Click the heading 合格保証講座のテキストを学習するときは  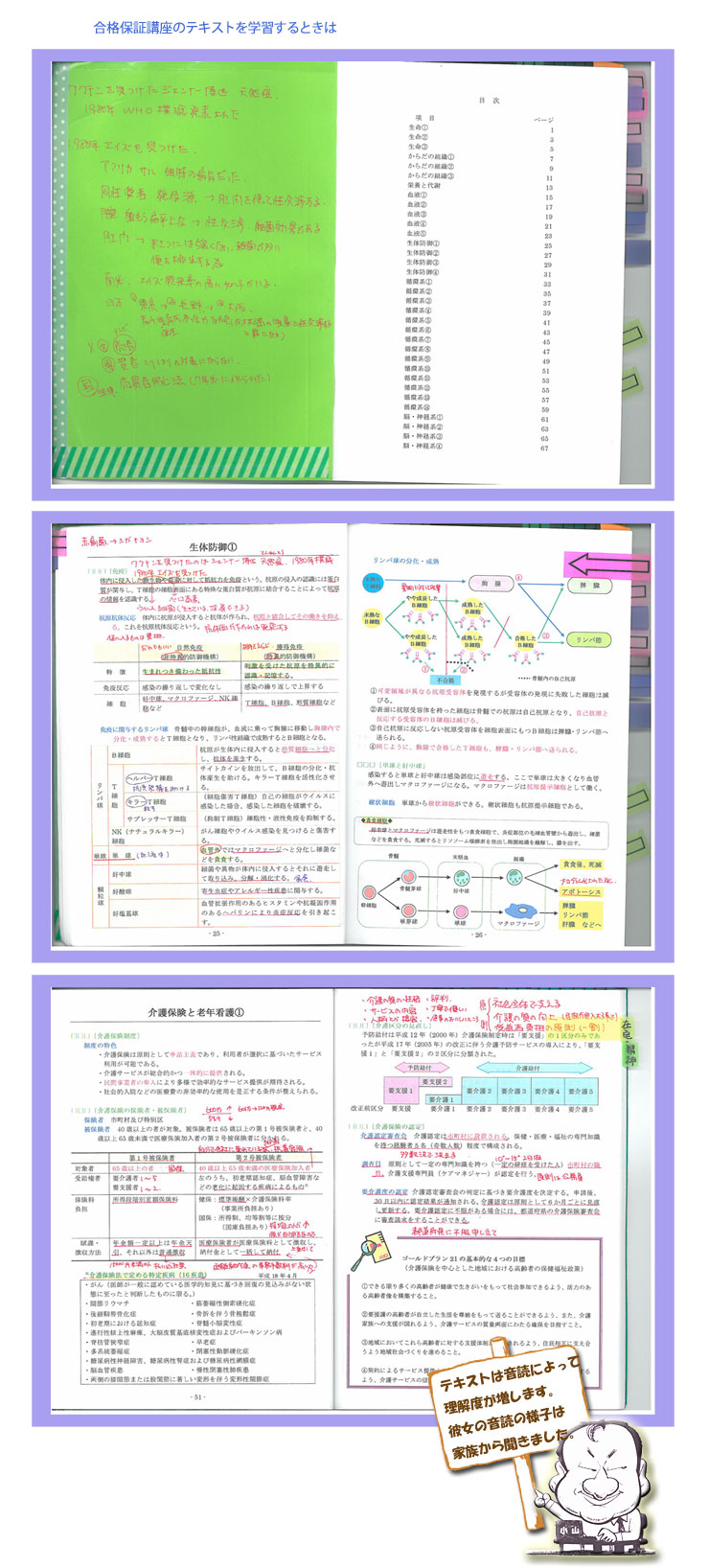click(216, 27)
